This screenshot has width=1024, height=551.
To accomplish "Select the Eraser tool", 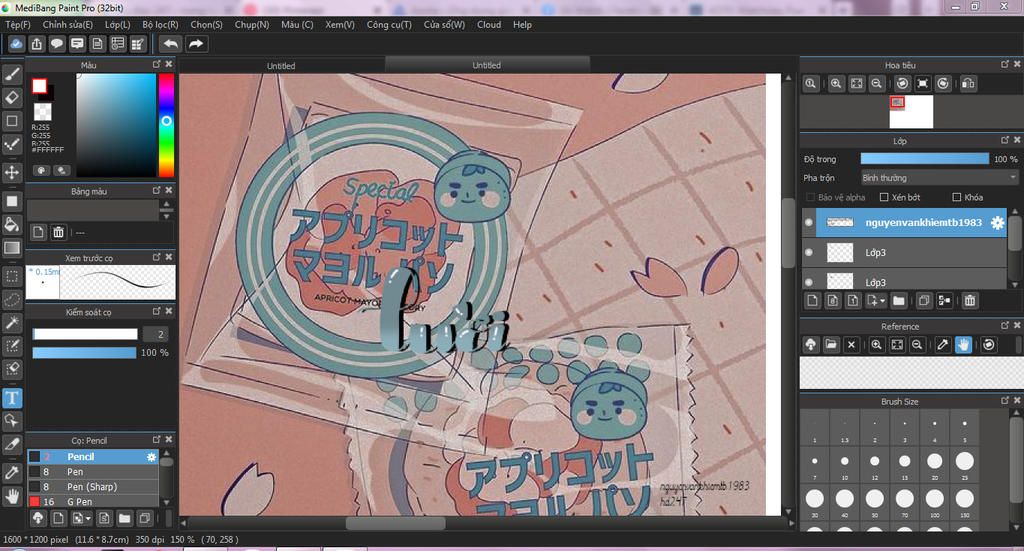I will point(12,98).
